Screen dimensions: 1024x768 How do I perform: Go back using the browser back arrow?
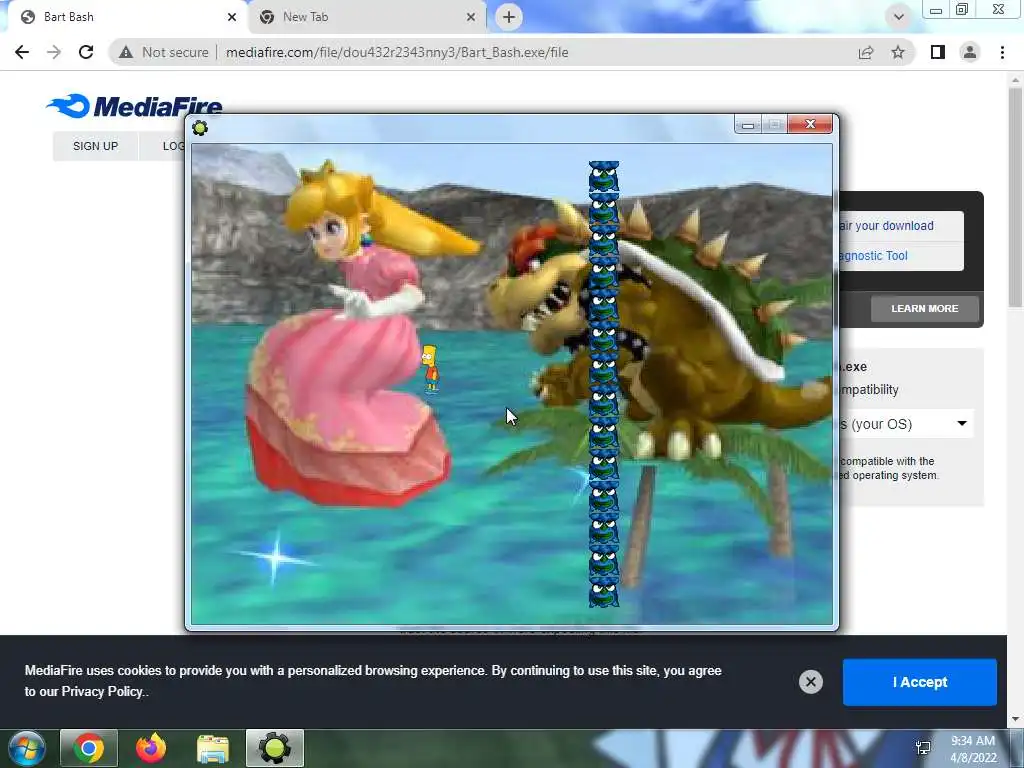click(x=22, y=52)
